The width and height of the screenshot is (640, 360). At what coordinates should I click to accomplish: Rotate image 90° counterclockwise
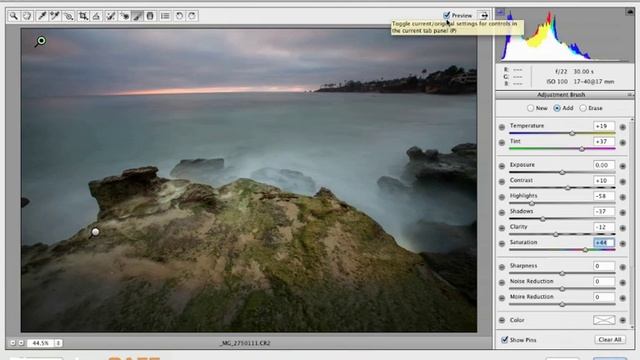pyautogui.click(x=179, y=16)
